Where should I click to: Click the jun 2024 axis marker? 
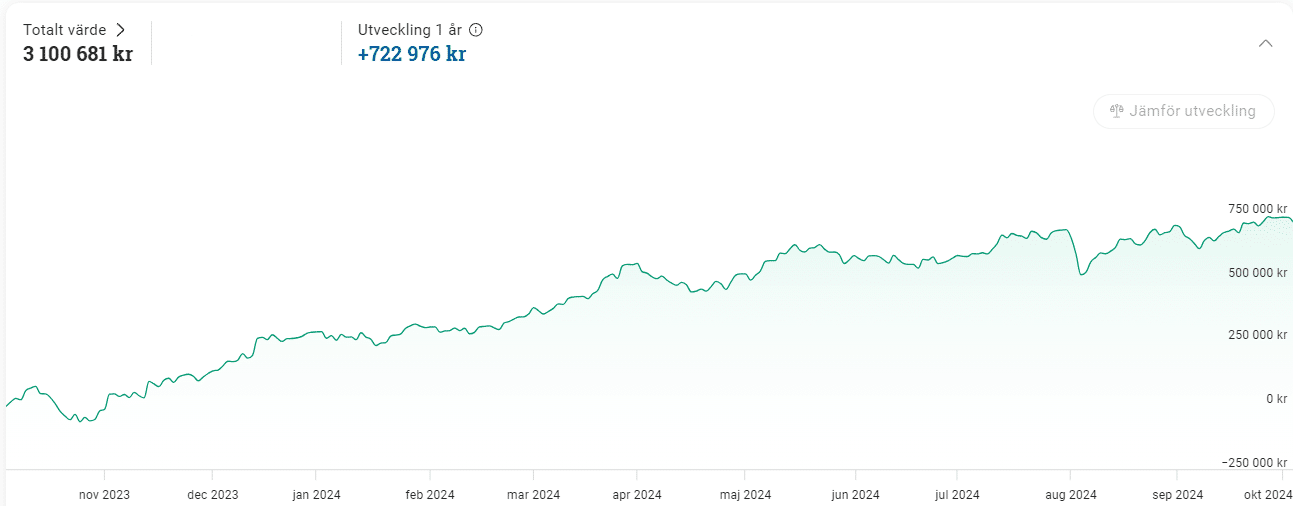point(855,494)
